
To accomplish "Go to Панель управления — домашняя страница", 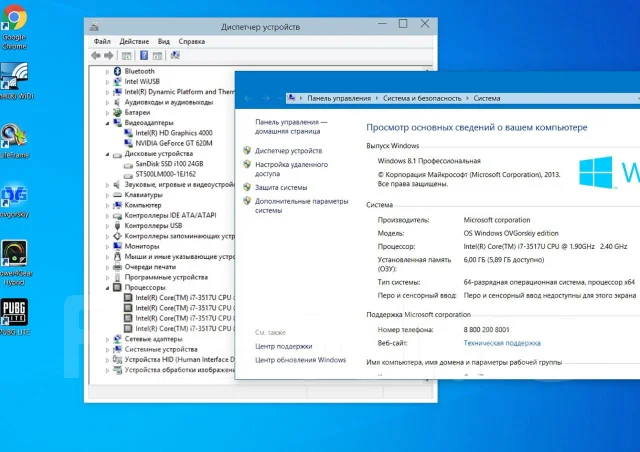I will 291,127.
